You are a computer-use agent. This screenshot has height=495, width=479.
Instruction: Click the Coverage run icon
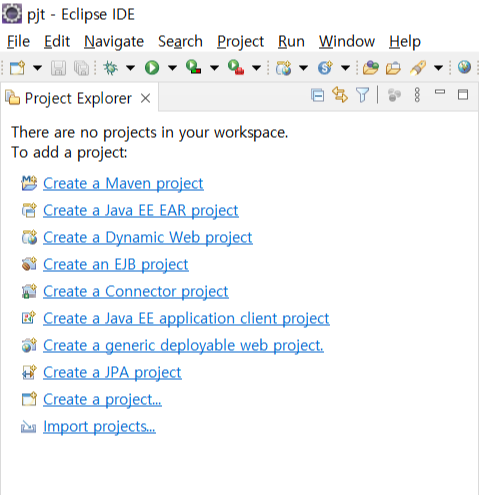coord(194,67)
